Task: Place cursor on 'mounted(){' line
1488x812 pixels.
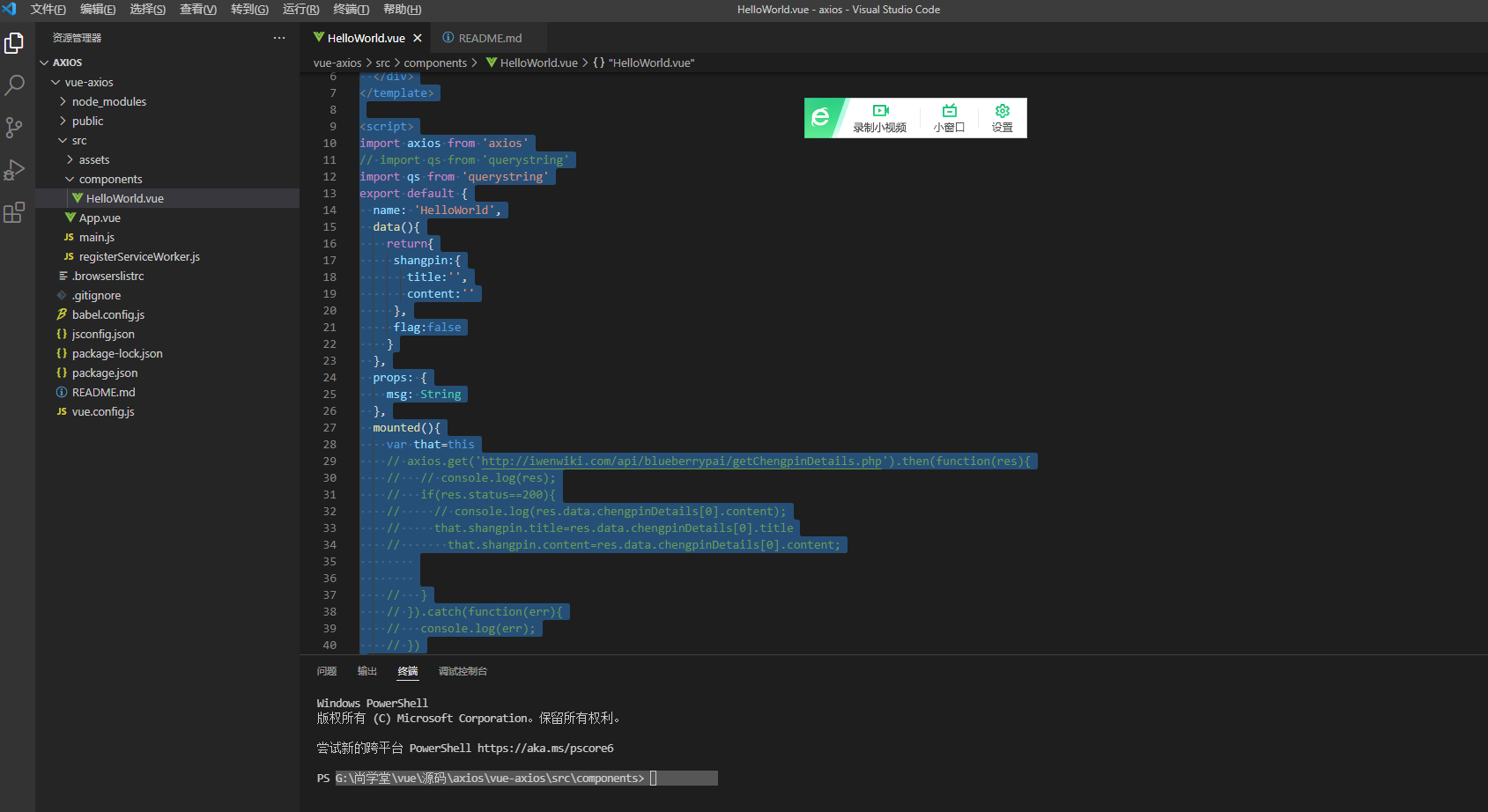Action: tap(406, 428)
